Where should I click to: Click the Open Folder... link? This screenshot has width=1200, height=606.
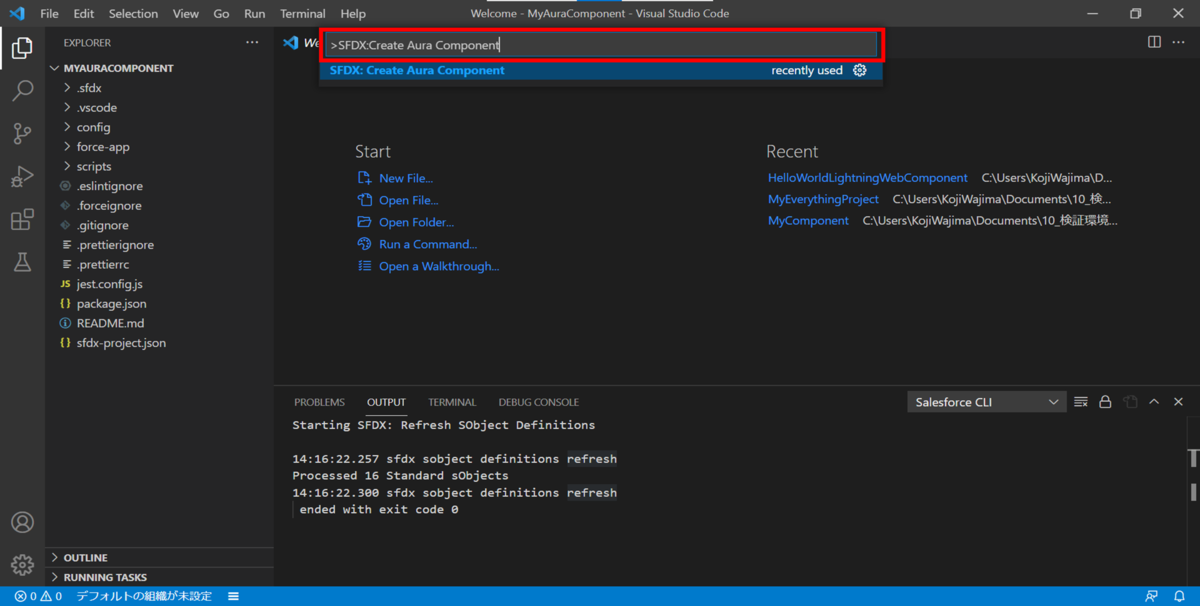coord(416,222)
